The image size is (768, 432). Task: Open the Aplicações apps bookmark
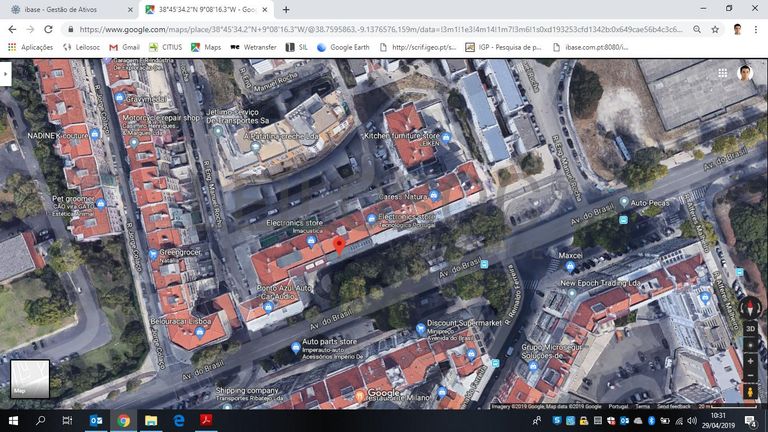coord(30,47)
